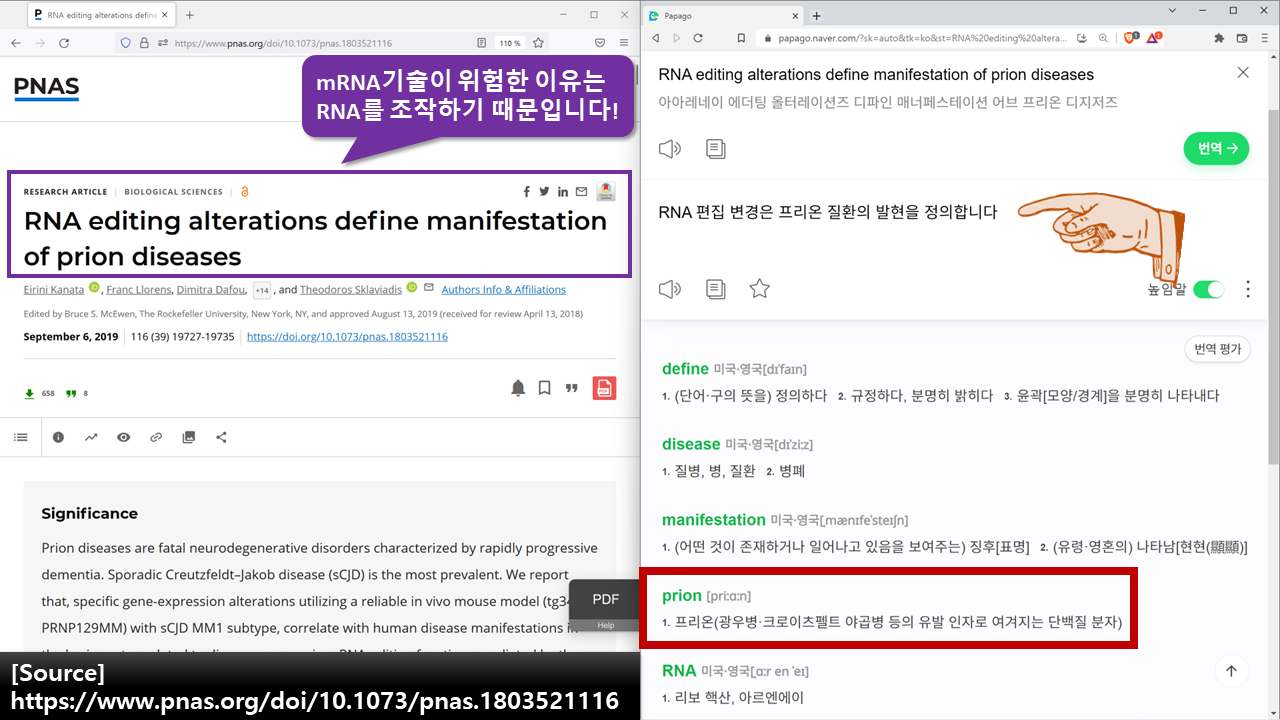Share the article on LinkedIn
1280x720 pixels.
point(563,191)
